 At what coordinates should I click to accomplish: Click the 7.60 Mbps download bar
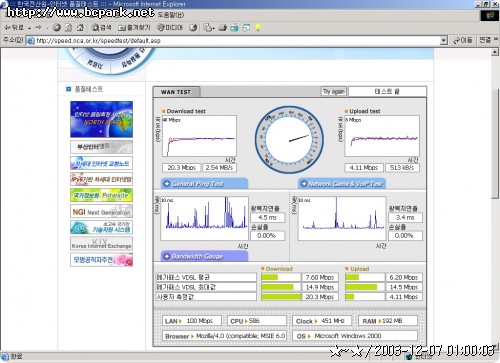(281, 277)
